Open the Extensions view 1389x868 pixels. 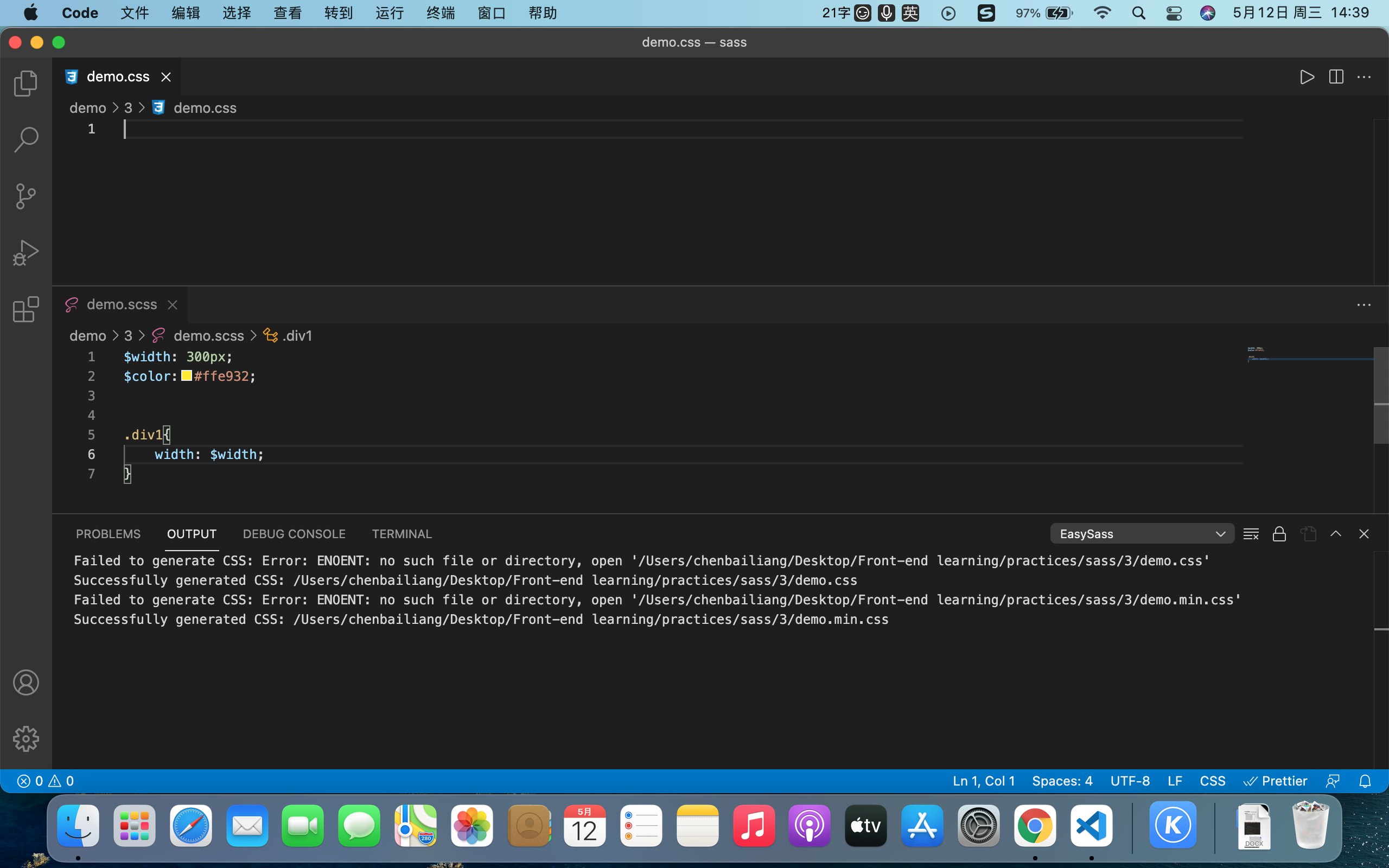coord(26,309)
